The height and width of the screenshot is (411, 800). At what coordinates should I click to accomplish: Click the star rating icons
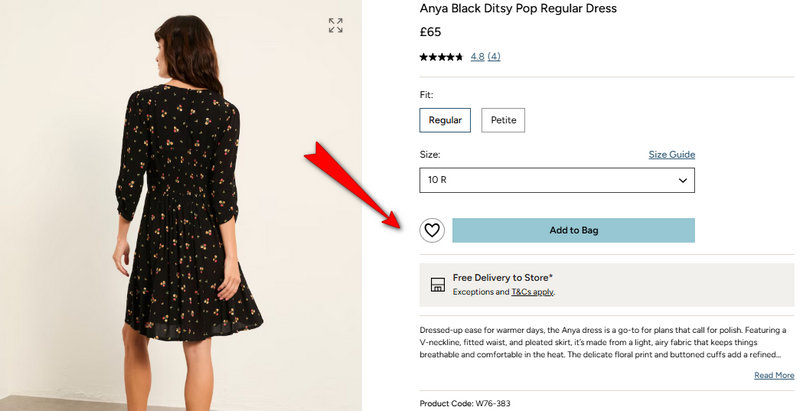click(x=441, y=57)
